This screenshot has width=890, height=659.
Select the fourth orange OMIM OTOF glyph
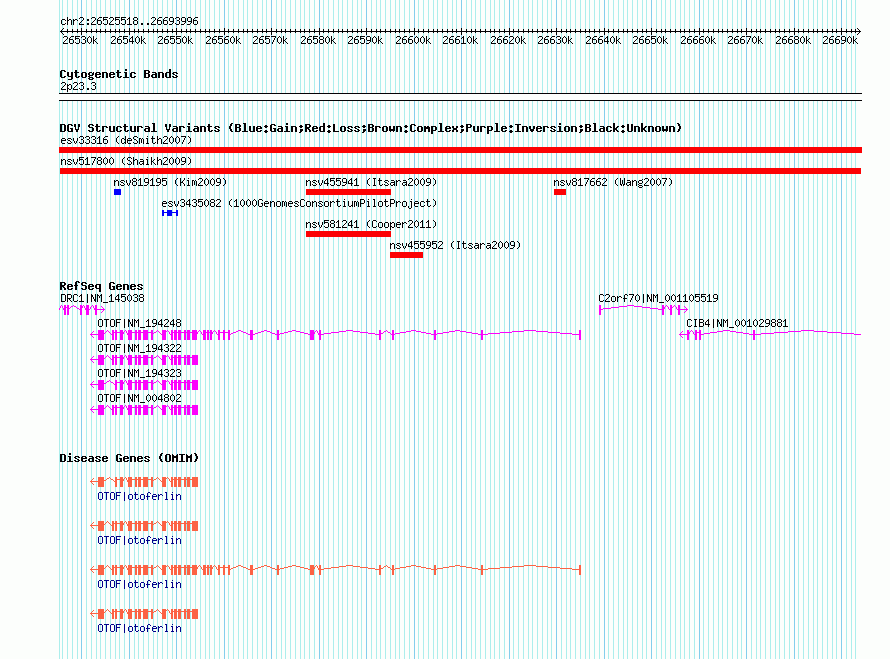(x=144, y=614)
